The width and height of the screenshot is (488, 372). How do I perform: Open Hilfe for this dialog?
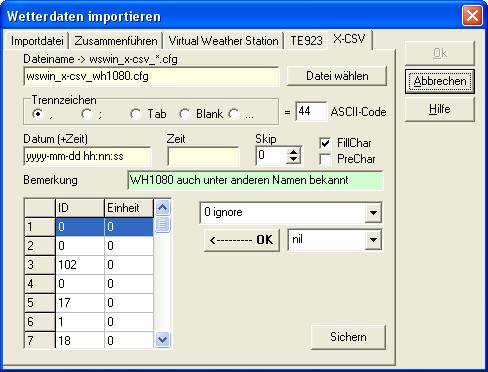(x=440, y=109)
